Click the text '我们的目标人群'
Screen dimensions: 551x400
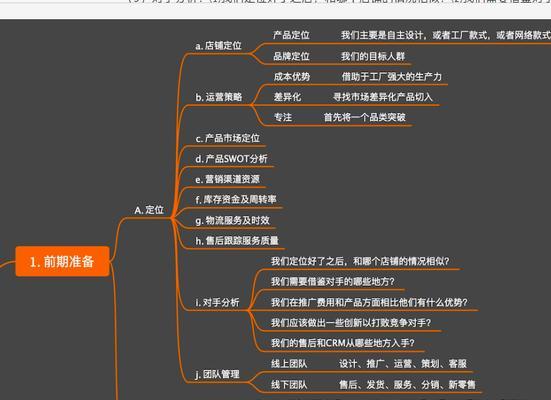pyautogui.click(x=373, y=56)
